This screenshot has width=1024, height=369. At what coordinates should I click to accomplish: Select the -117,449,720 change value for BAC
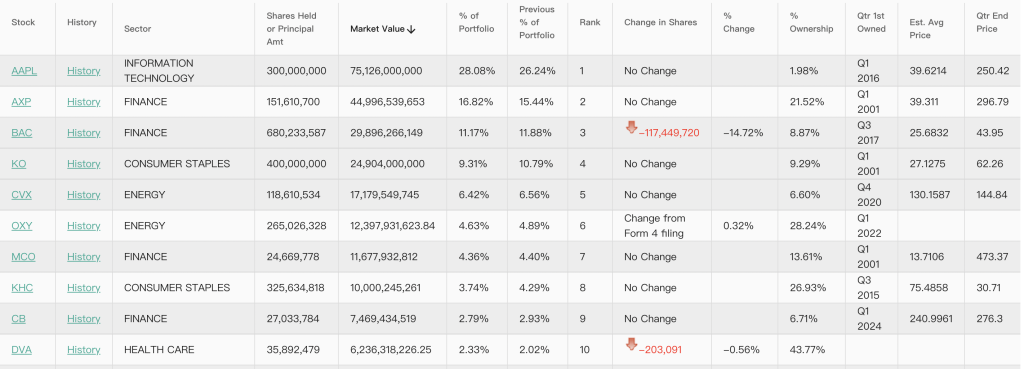click(x=669, y=133)
